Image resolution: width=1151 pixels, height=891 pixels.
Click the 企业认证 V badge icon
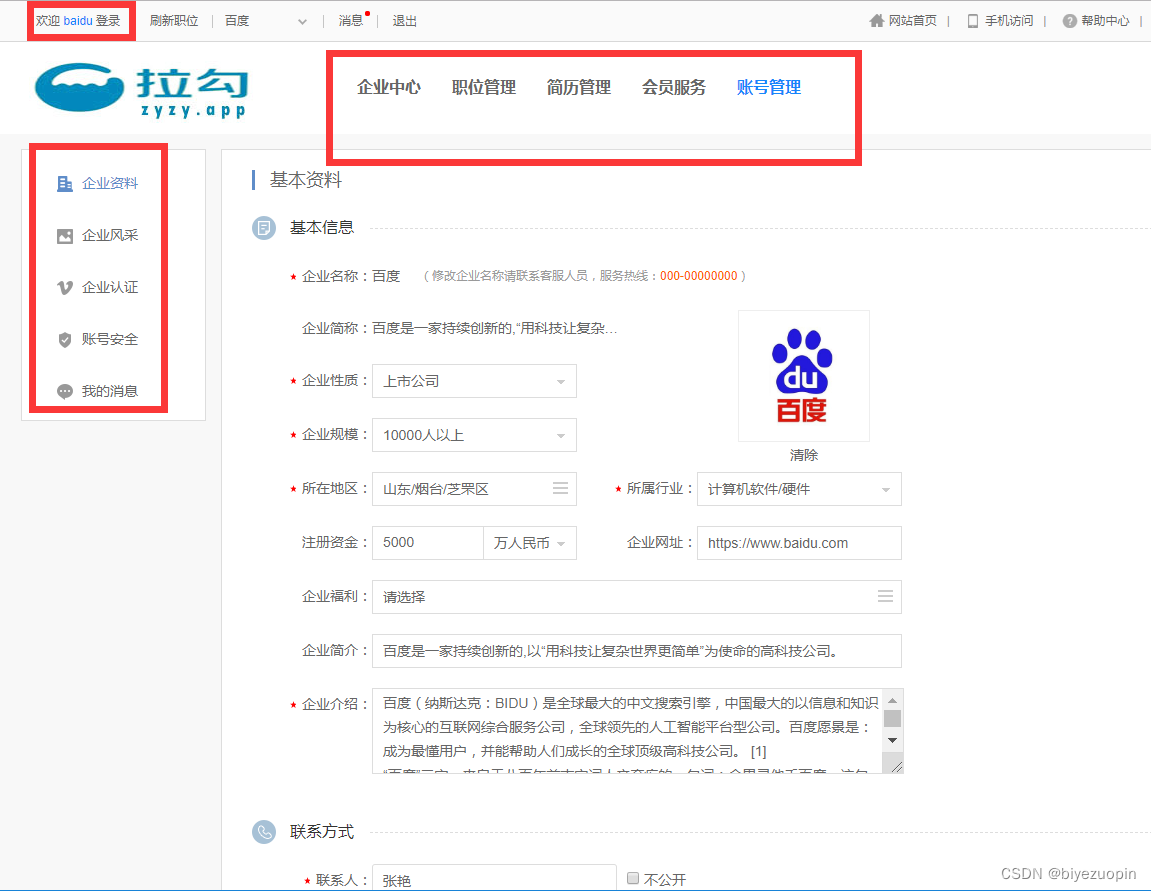tap(65, 288)
